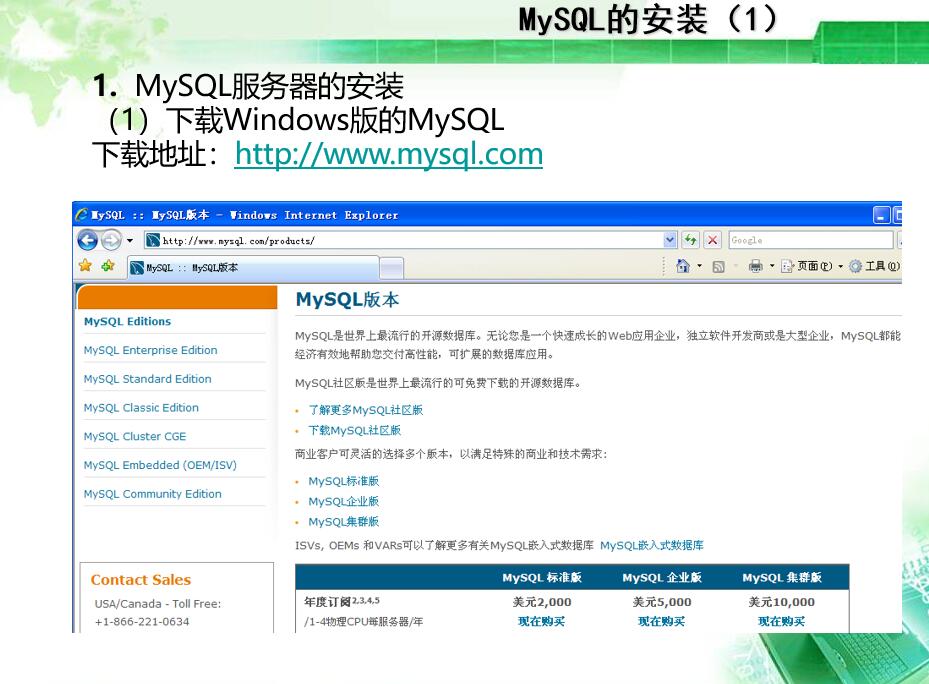This screenshot has width=929, height=684.
Task: Click the Internet Explorer title bar icon
Action: pos(82,215)
